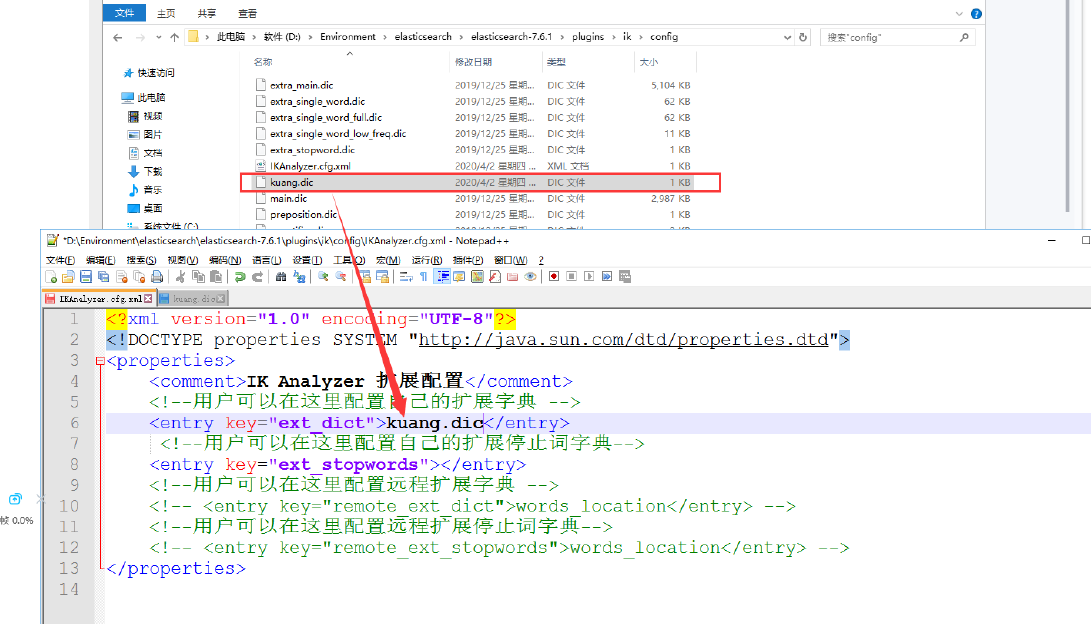The width and height of the screenshot is (1091, 624).
Task: Start macro recording with red record icon
Action: coord(553,277)
